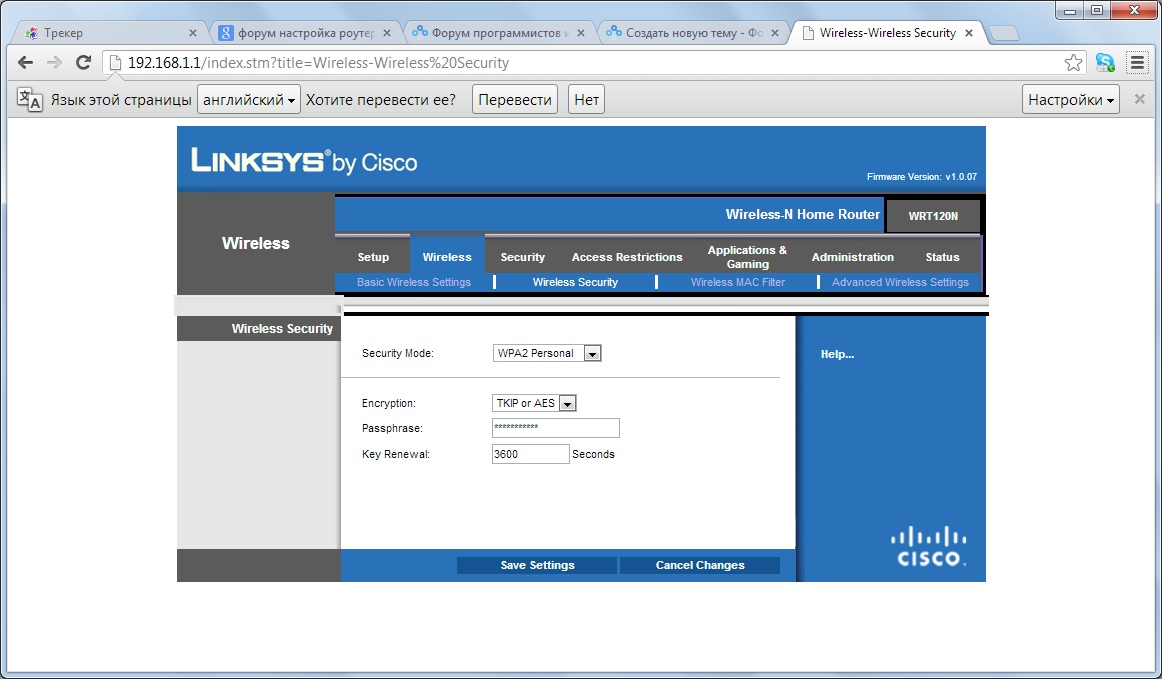
Task: Click the Key Renewal 3600 field
Action: (x=531, y=454)
